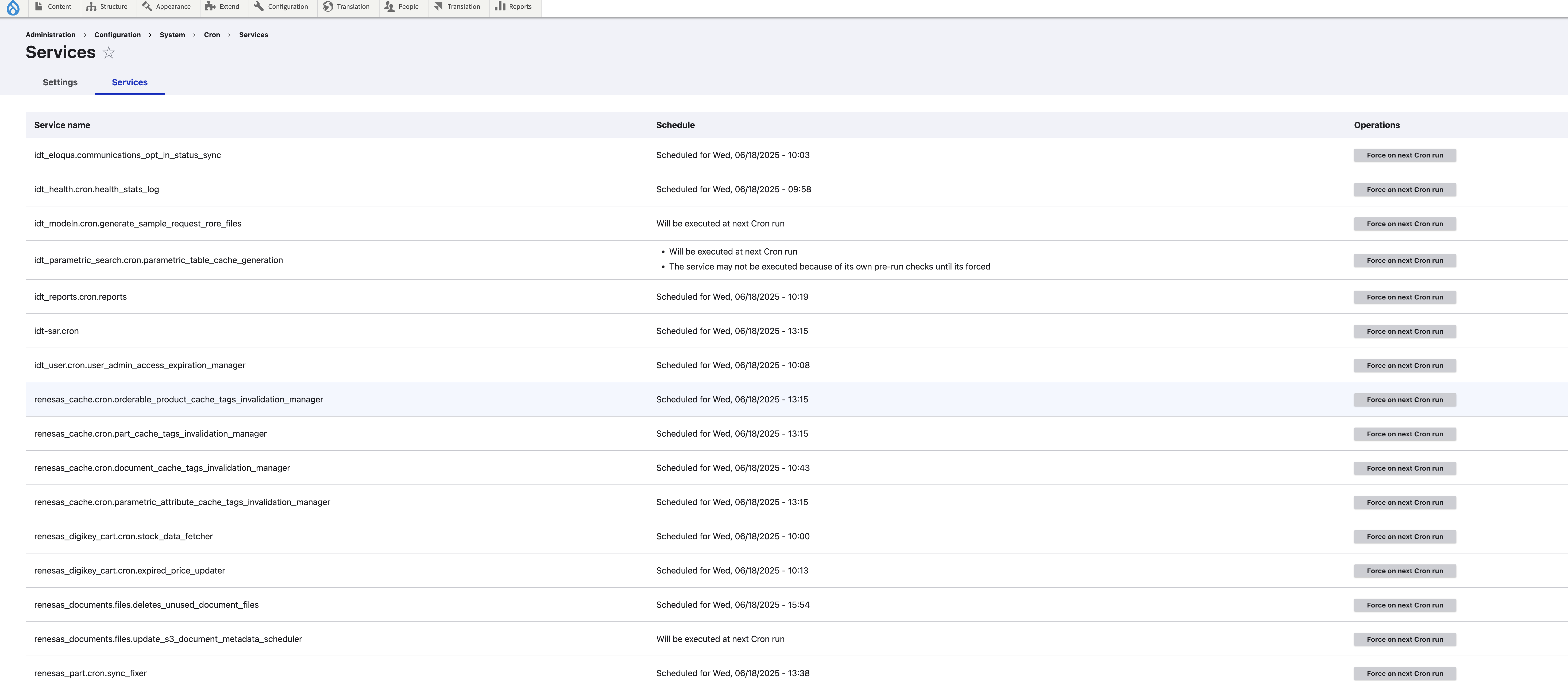Toggle the favorite star next to Services heading

pyautogui.click(x=108, y=53)
